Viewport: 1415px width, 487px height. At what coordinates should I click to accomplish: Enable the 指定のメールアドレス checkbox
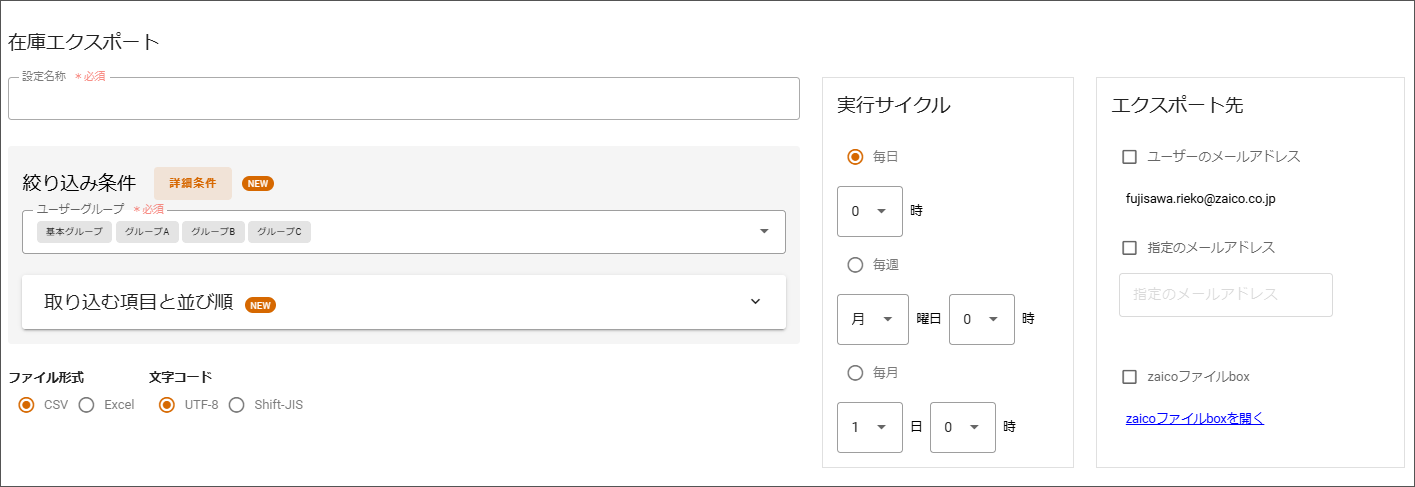point(1130,248)
